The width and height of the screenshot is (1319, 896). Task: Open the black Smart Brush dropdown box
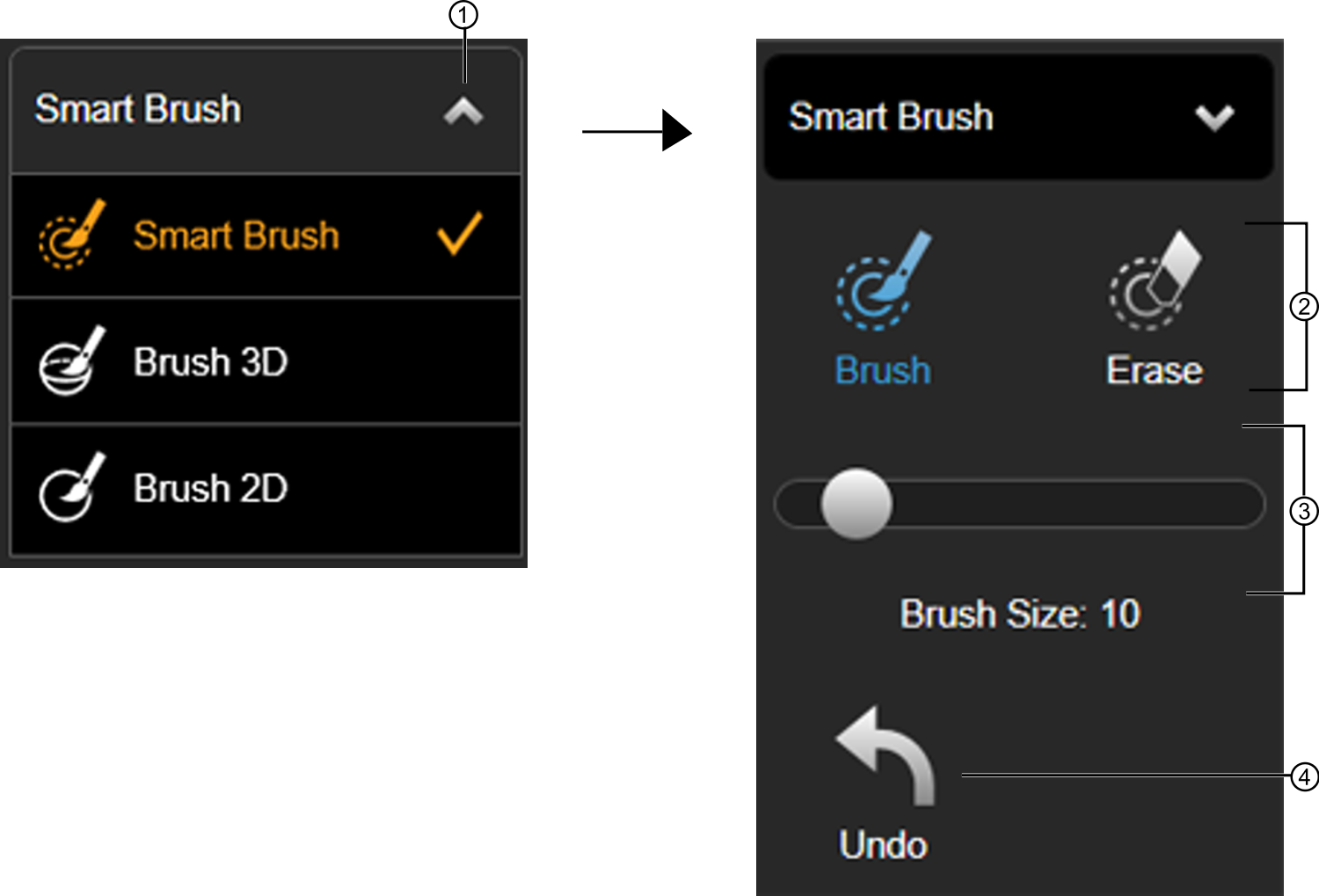coord(1019,117)
